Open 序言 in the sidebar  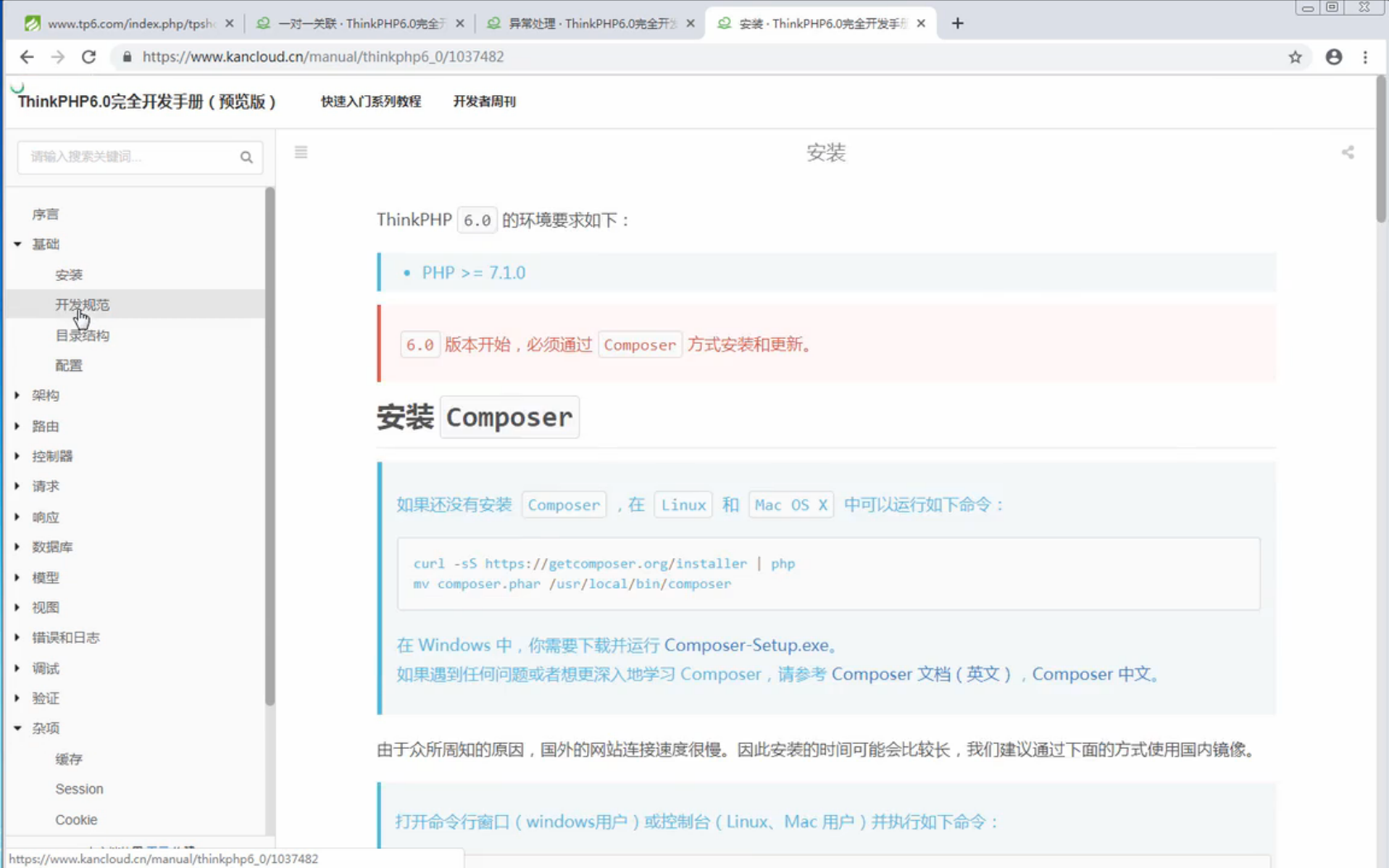coord(45,214)
